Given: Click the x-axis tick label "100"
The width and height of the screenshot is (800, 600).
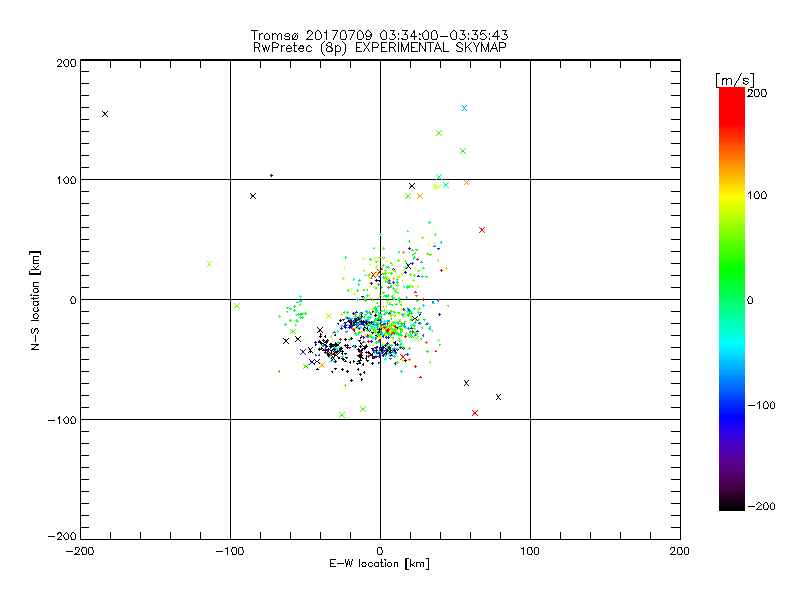Looking at the screenshot, I should tap(530, 551).
